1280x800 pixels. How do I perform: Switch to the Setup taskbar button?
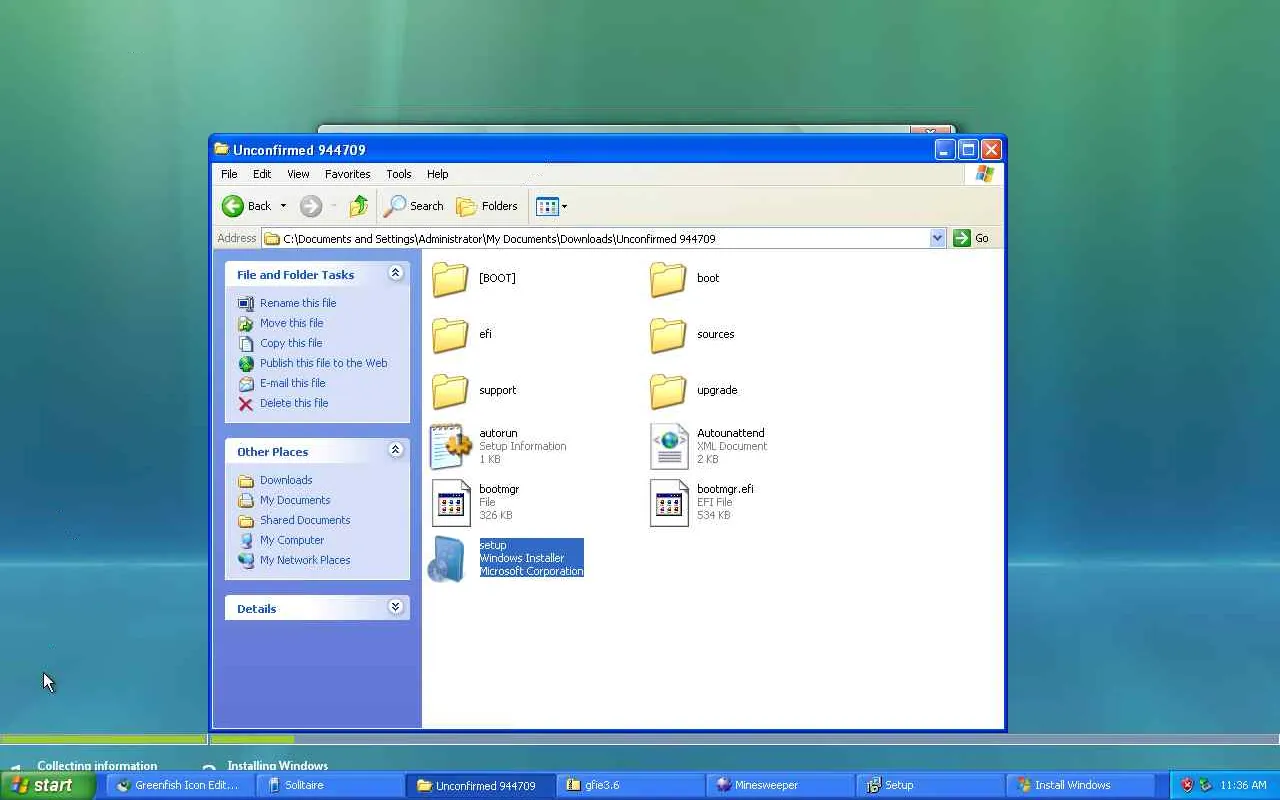[930, 785]
